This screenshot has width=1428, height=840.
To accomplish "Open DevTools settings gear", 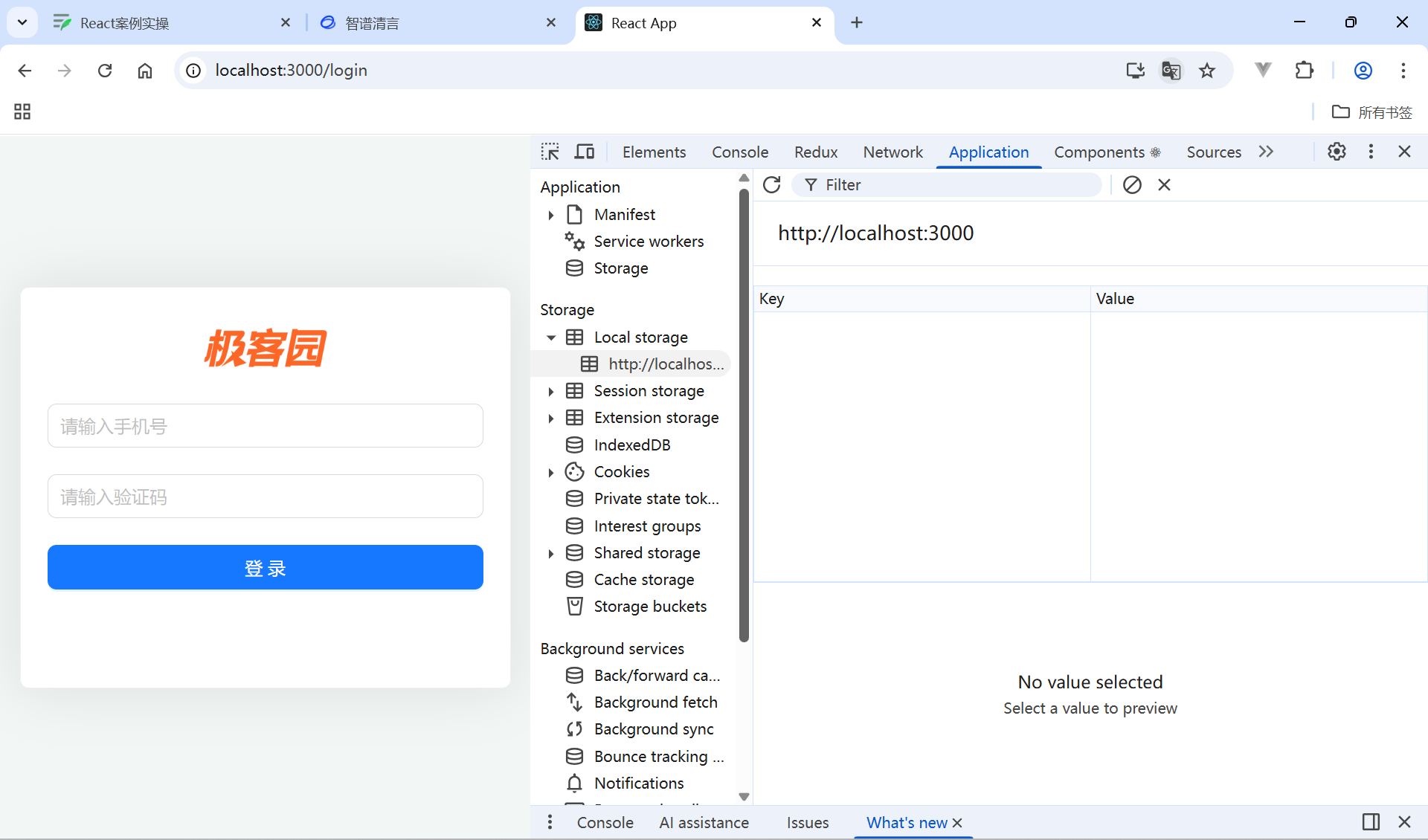I will (x=1337, y=152).
